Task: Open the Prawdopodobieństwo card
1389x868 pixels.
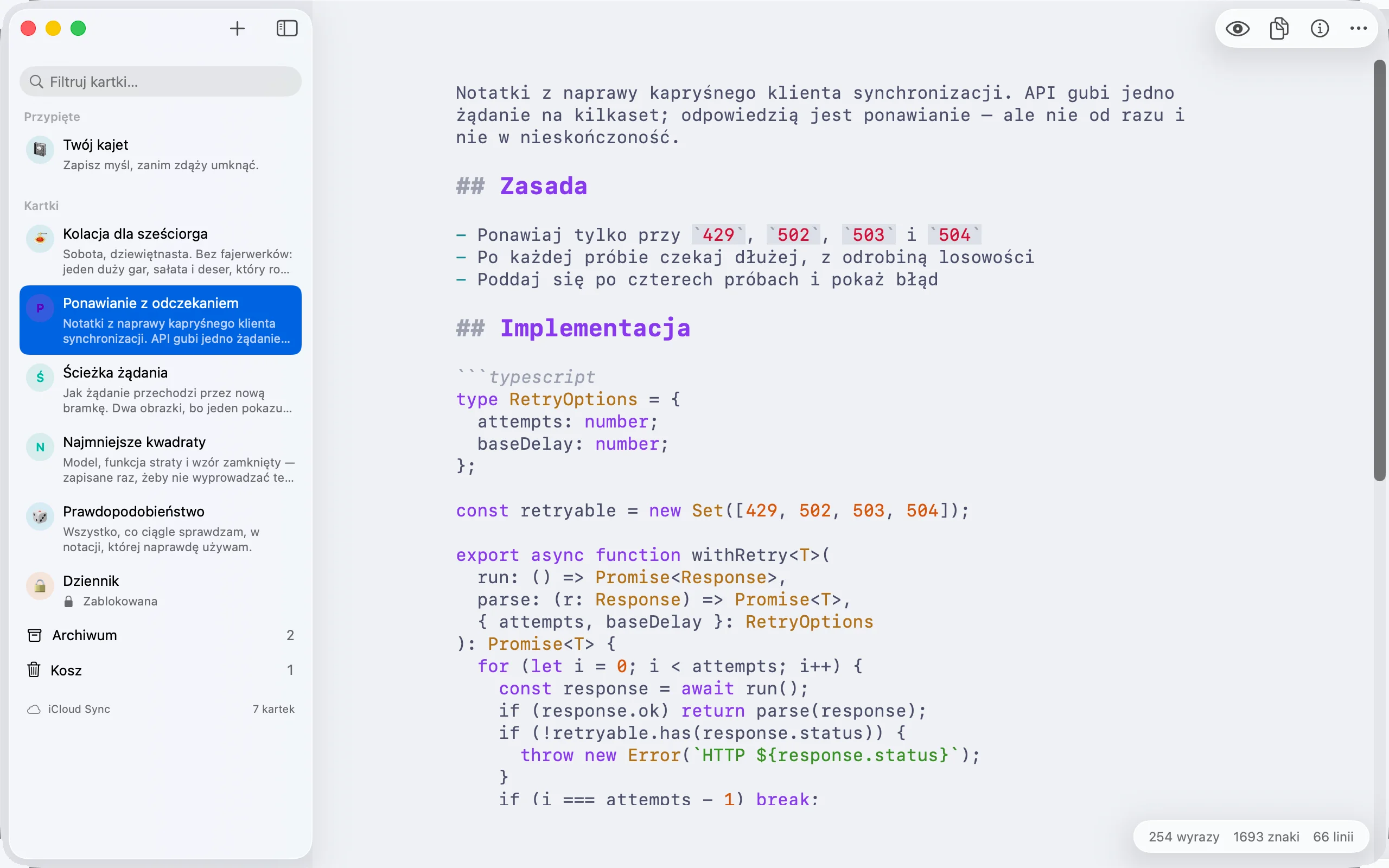Action: pyautogui.click(x=161, y=529)
